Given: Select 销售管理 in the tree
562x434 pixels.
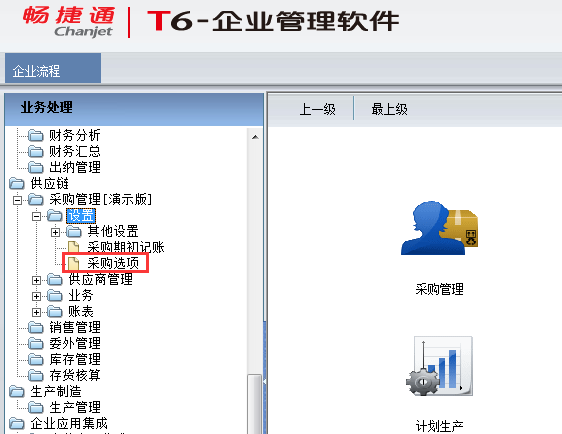Looking at the screenshot, I should 75,328.
